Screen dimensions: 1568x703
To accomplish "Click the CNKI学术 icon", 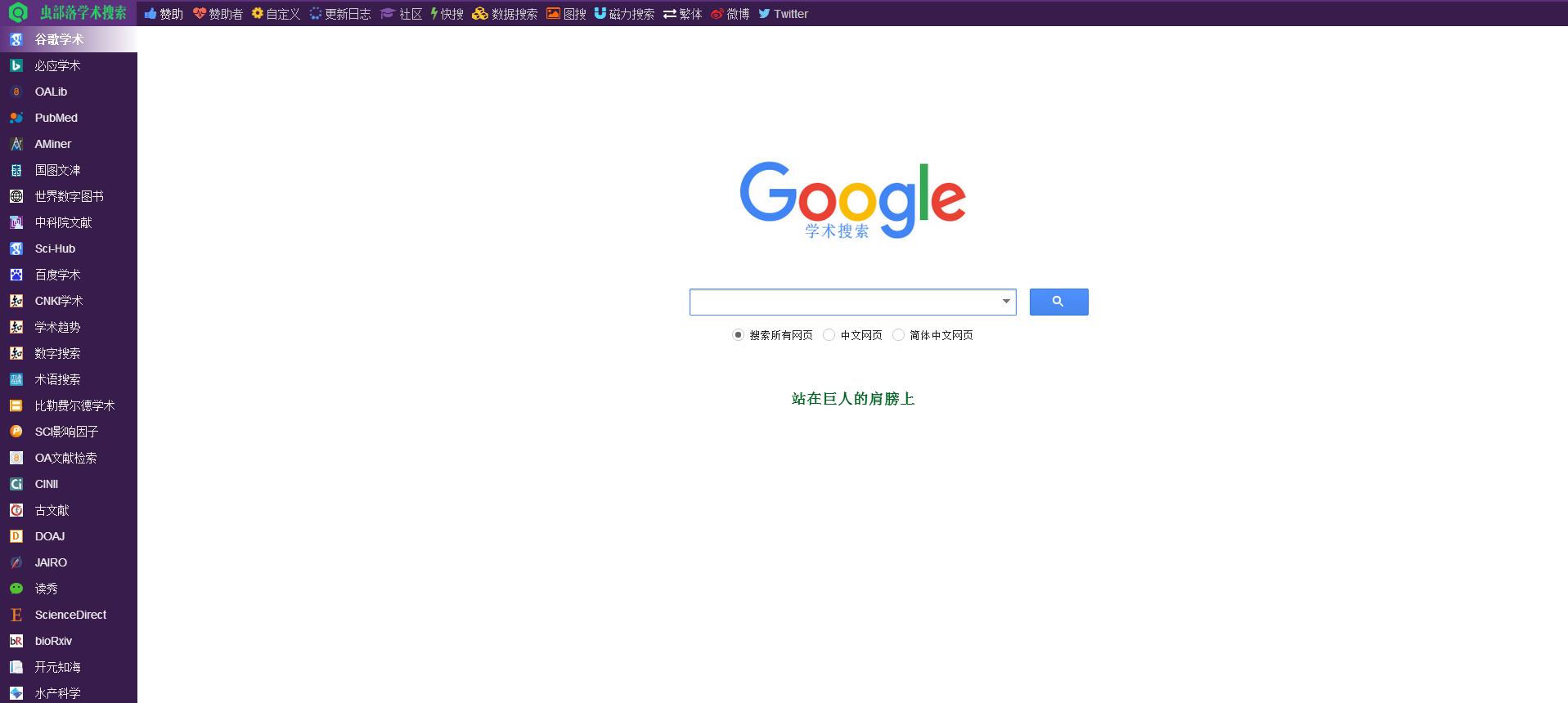I will (x=16, y=301).
